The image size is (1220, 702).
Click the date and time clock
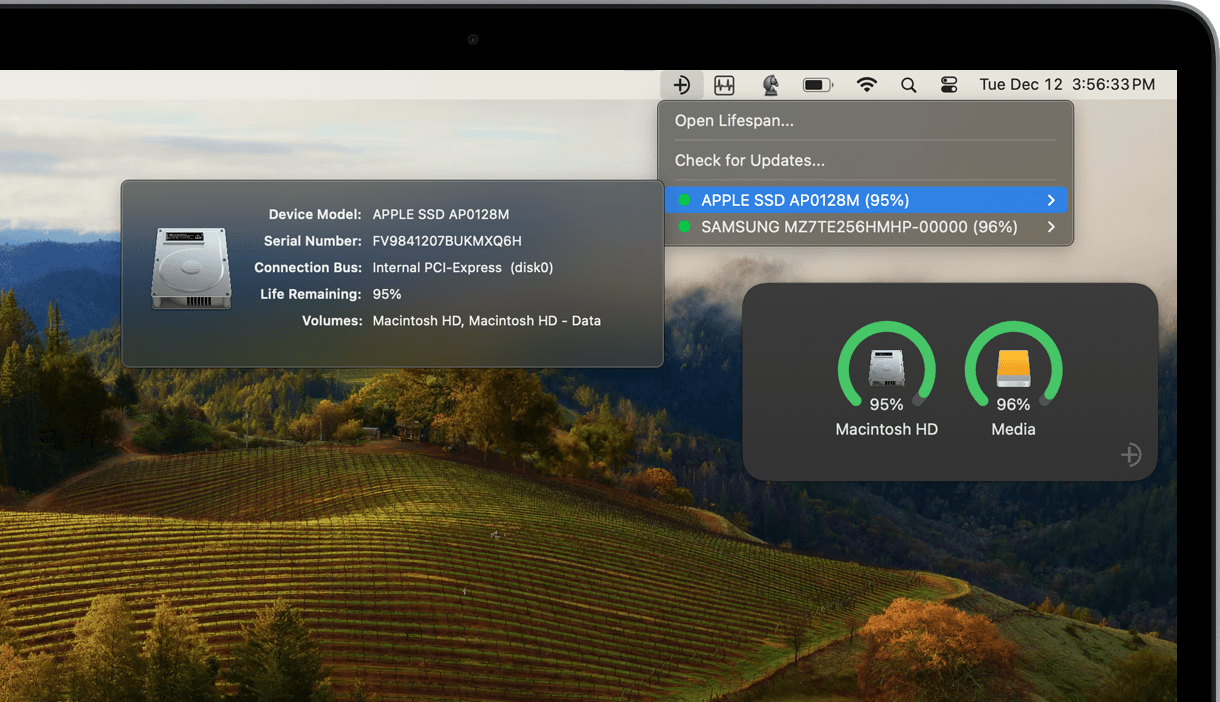click(x=1067, y=85)
